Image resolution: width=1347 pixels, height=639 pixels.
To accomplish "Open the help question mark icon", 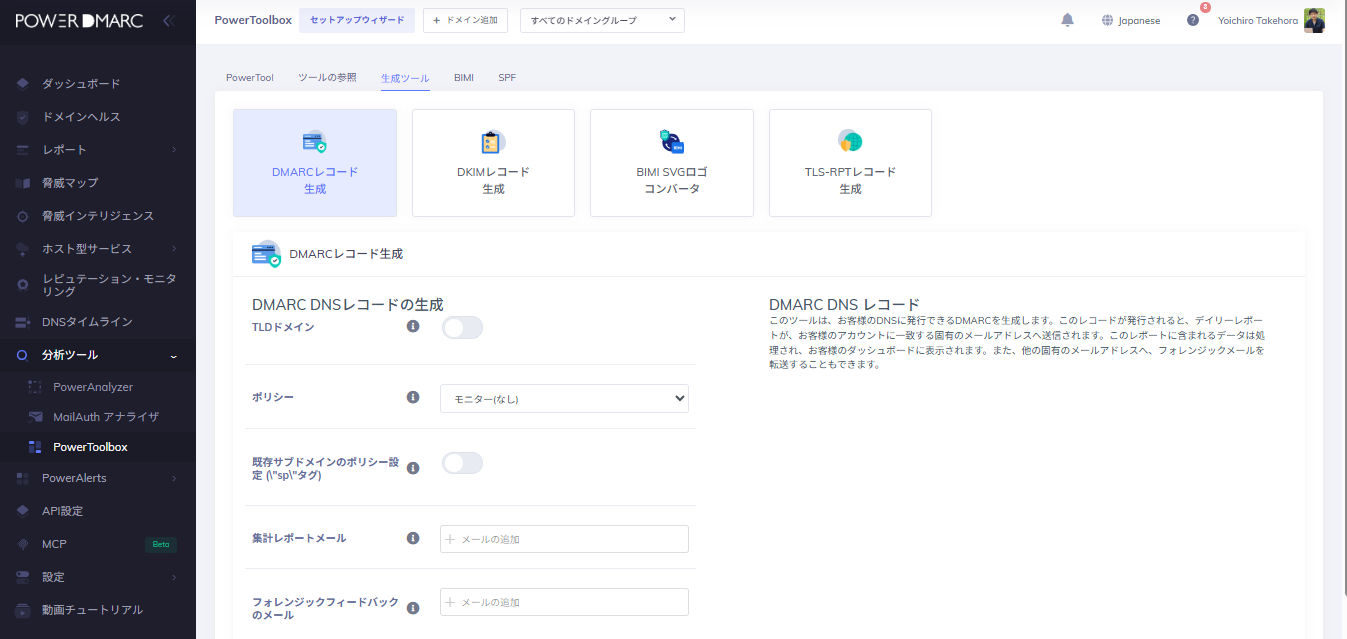I will click(1193, 20).
